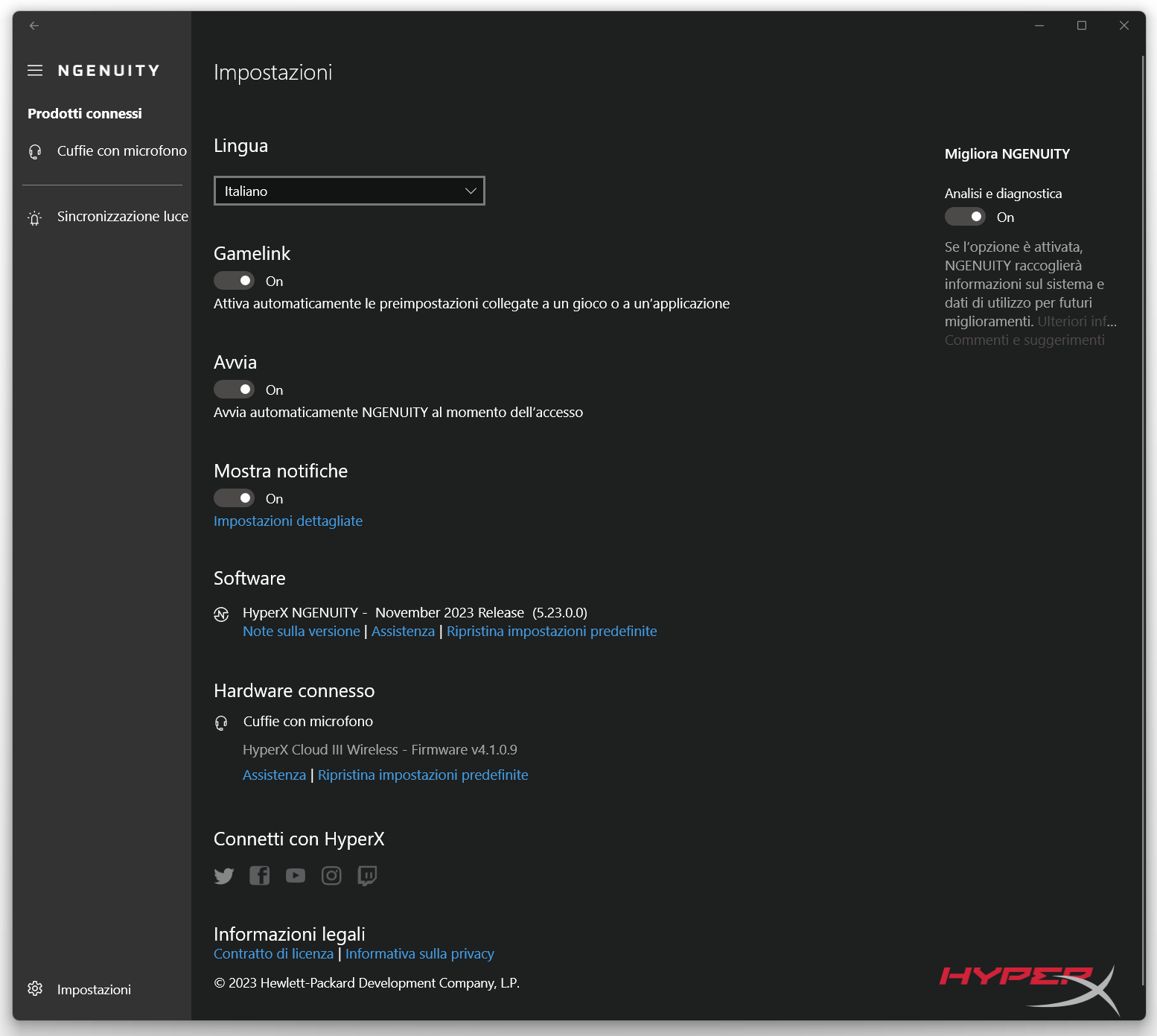The height and width of the screenshot is (1036, 1157).
Task: Click HyperX Cloud III Wireless firmware text
Action: [x=380, y=749]
